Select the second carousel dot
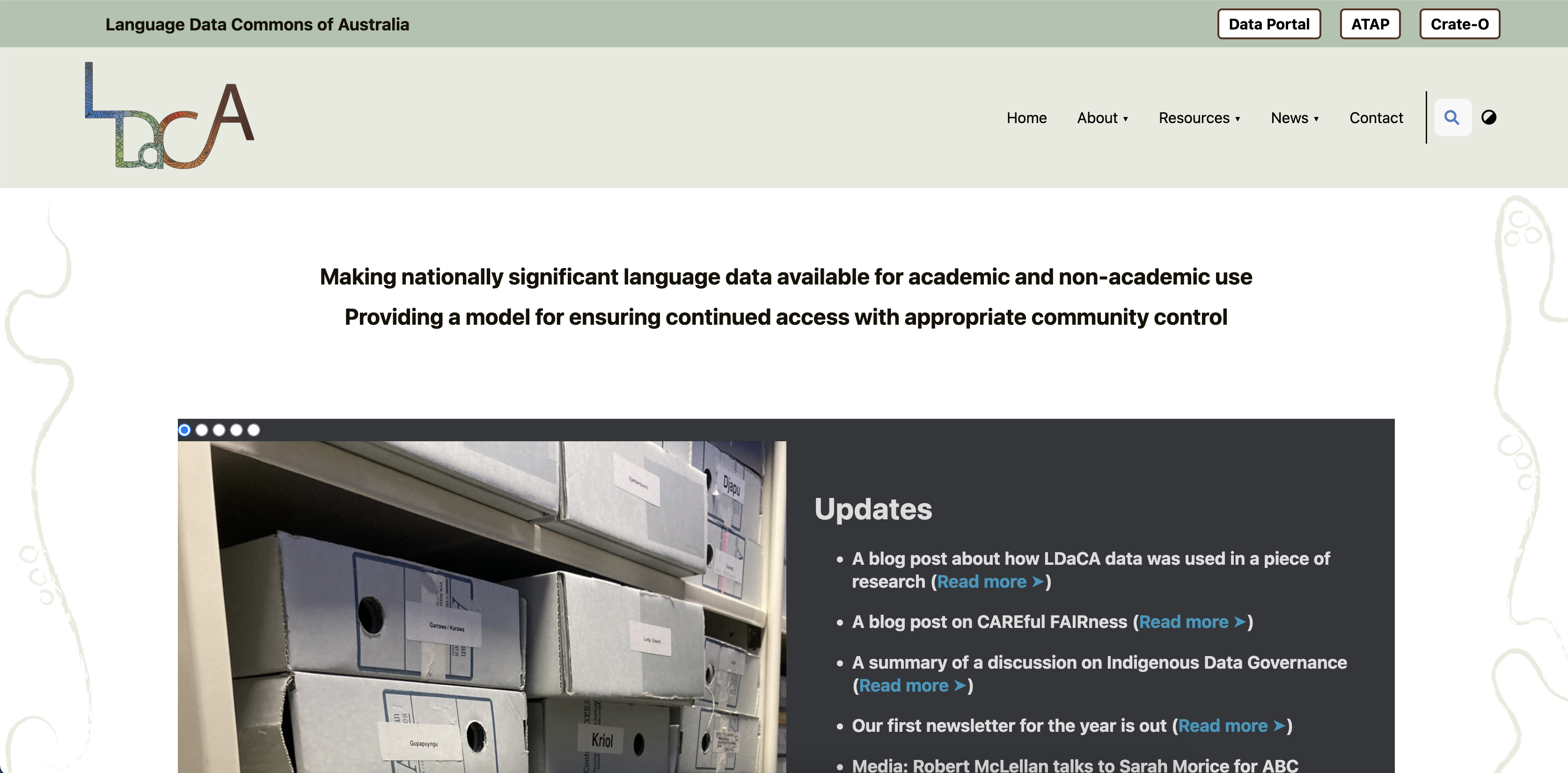Screen dimensions: 1568x773 tap(201, 430)
